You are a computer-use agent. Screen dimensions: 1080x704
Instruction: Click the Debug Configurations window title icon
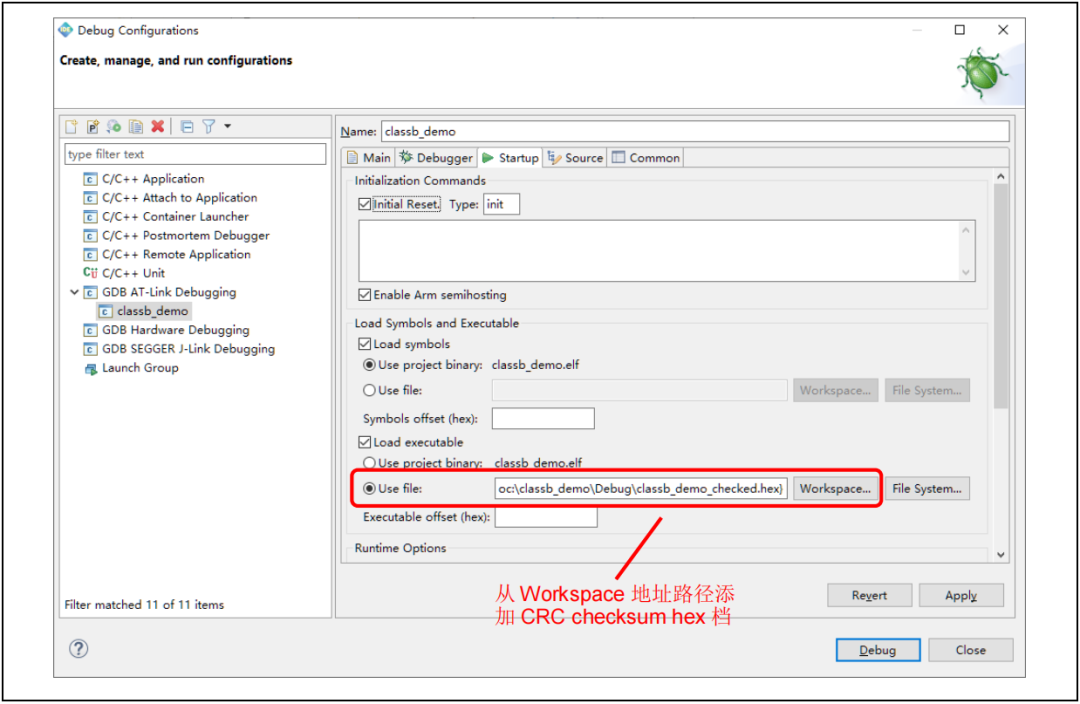coord(65,30)
